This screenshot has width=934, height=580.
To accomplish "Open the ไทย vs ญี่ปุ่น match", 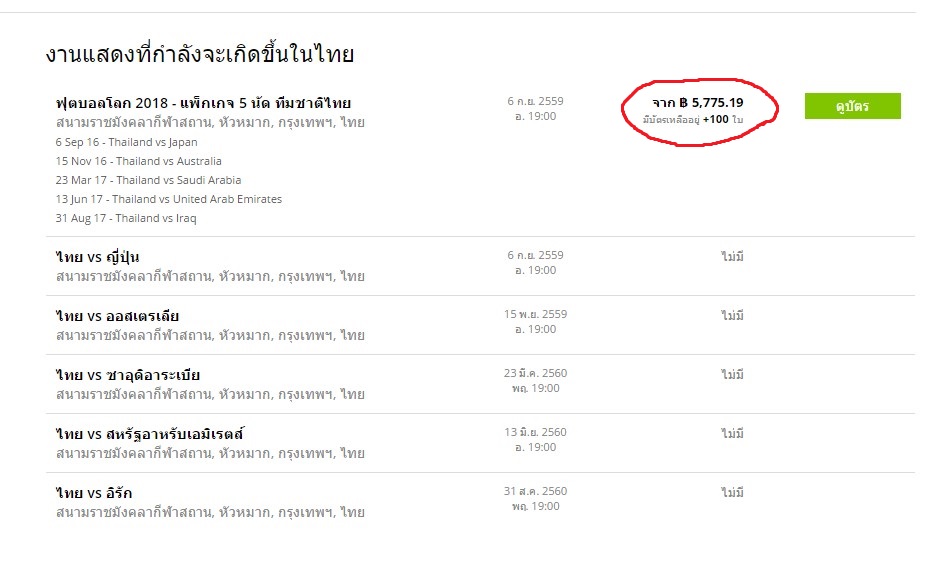I will (98, 257).
